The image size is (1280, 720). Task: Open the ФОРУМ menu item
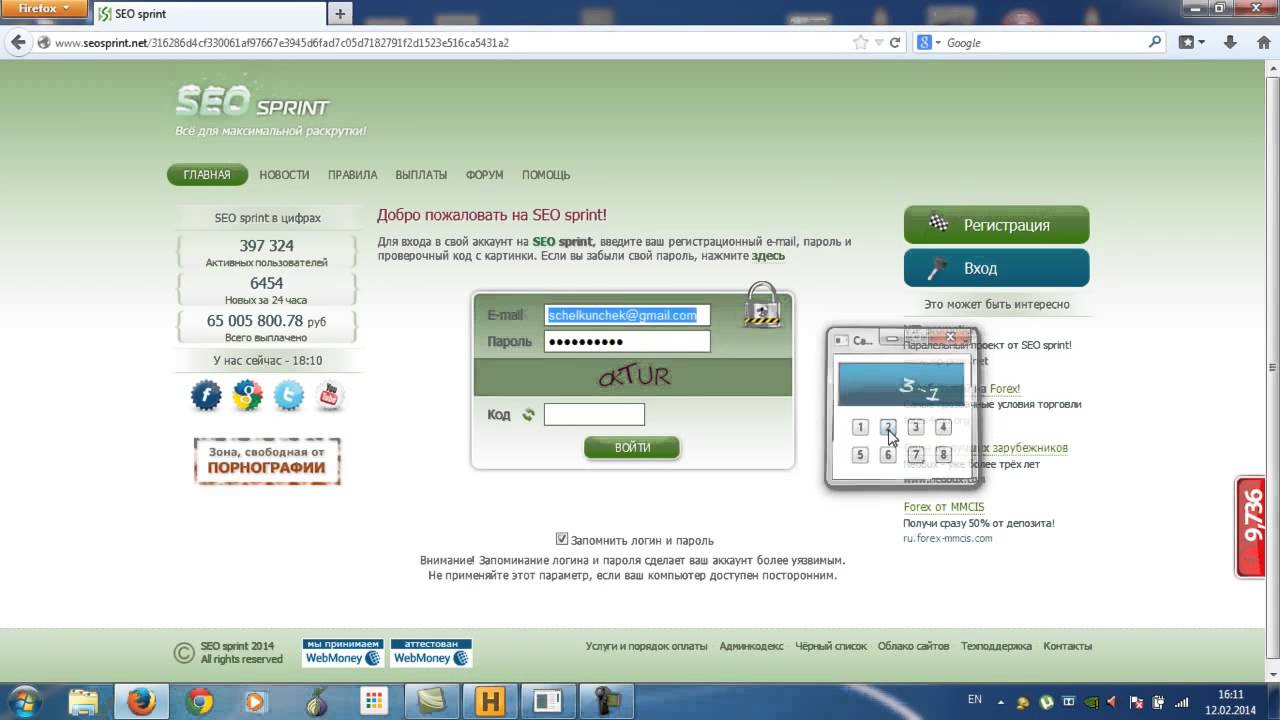click(484, 175)
